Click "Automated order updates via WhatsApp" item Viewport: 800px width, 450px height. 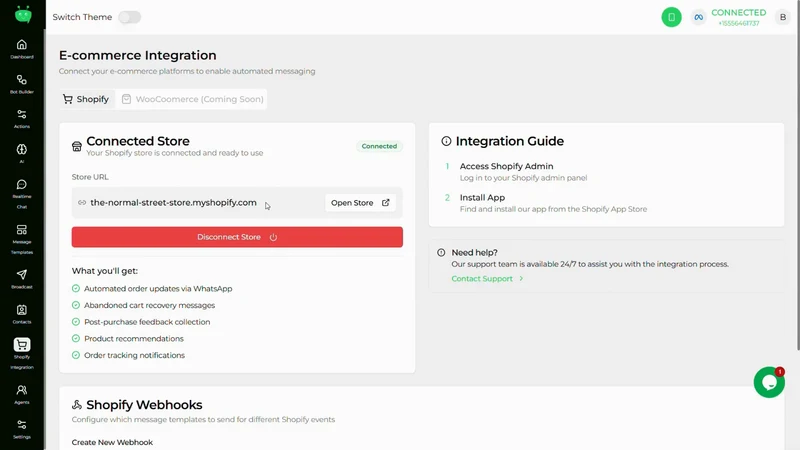[x=158, y=288]
